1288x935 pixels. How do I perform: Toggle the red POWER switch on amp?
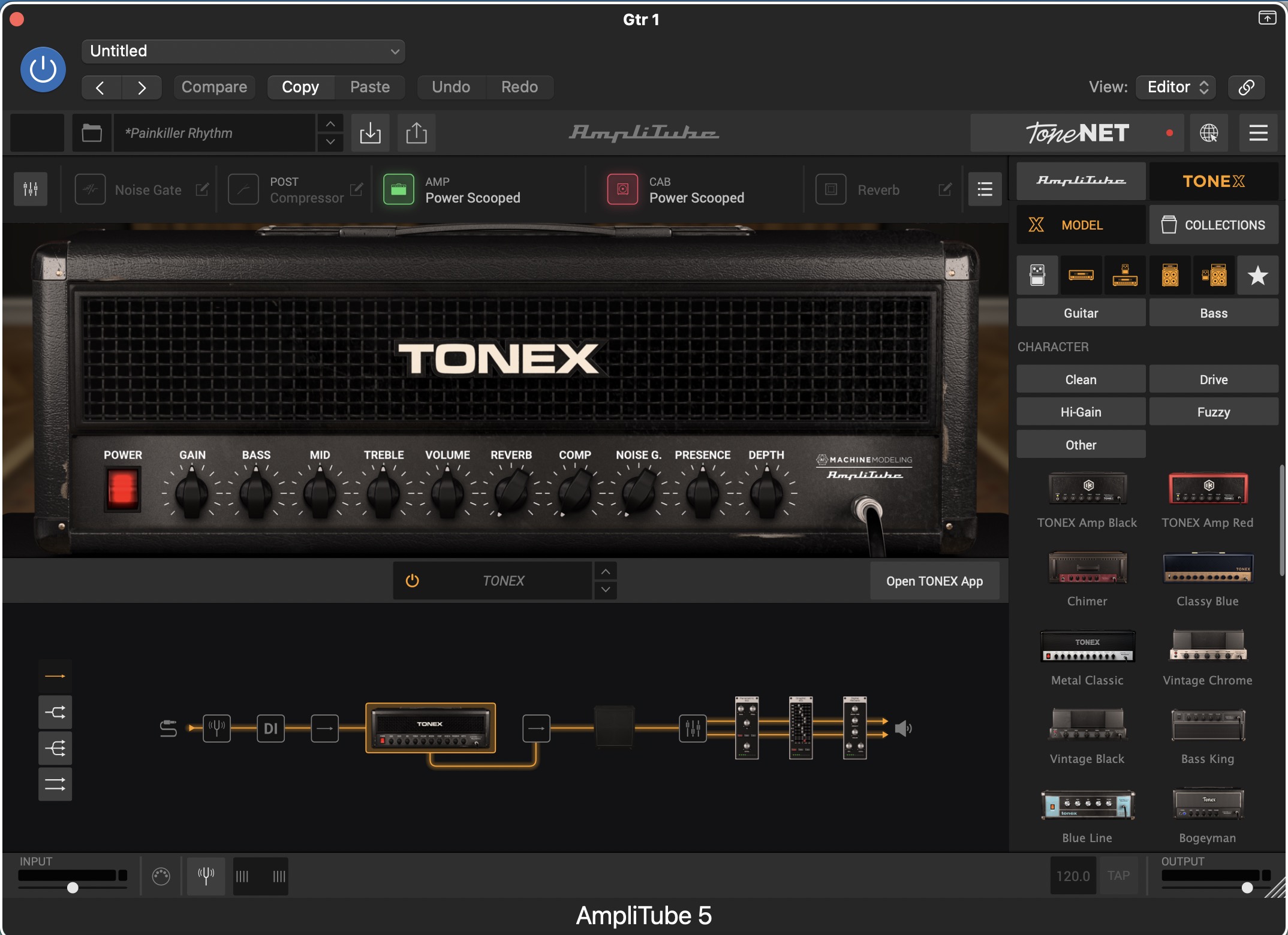pyautogui.click(x=122, y=489)
